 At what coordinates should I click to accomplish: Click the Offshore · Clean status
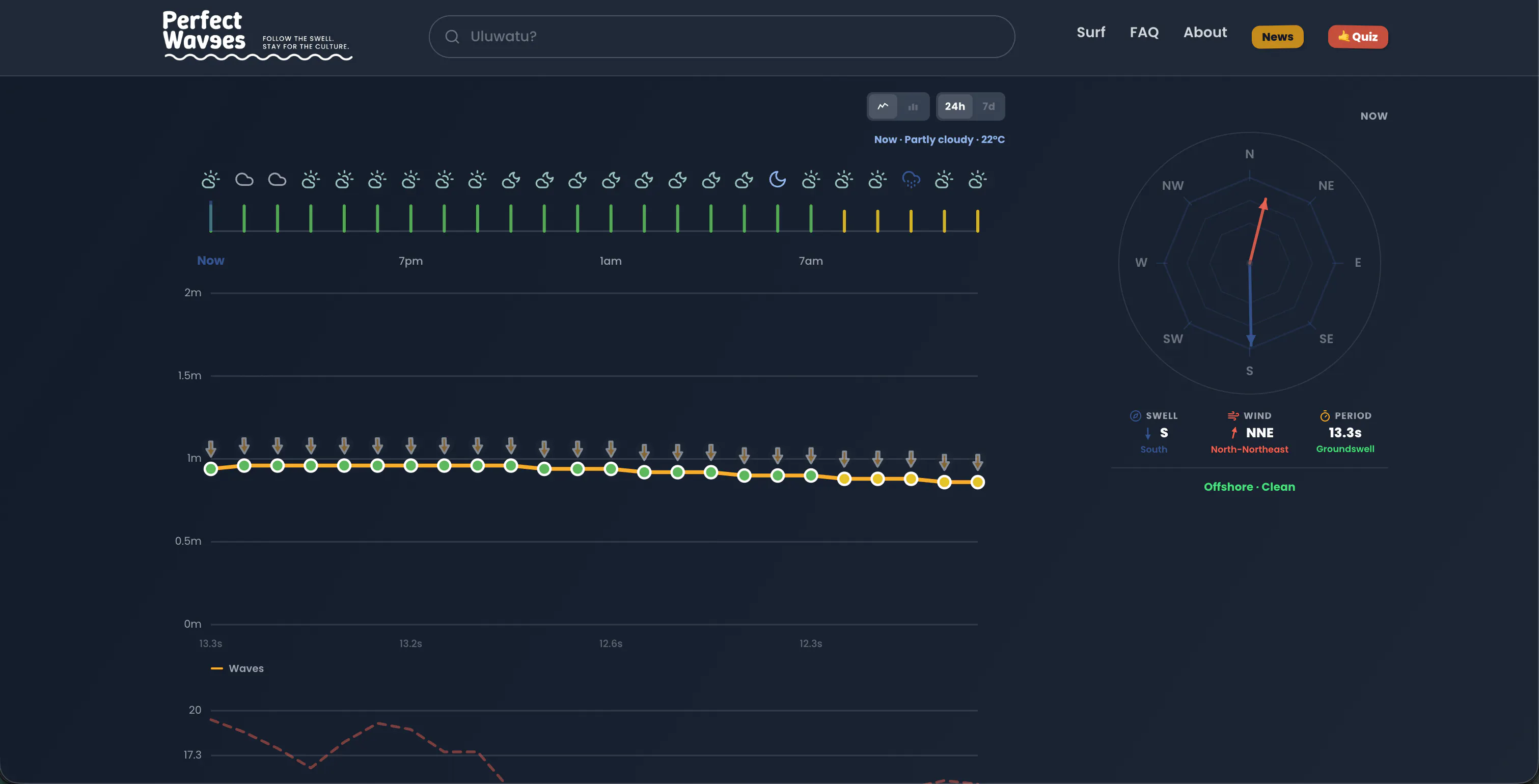[x=1249, y=487]
